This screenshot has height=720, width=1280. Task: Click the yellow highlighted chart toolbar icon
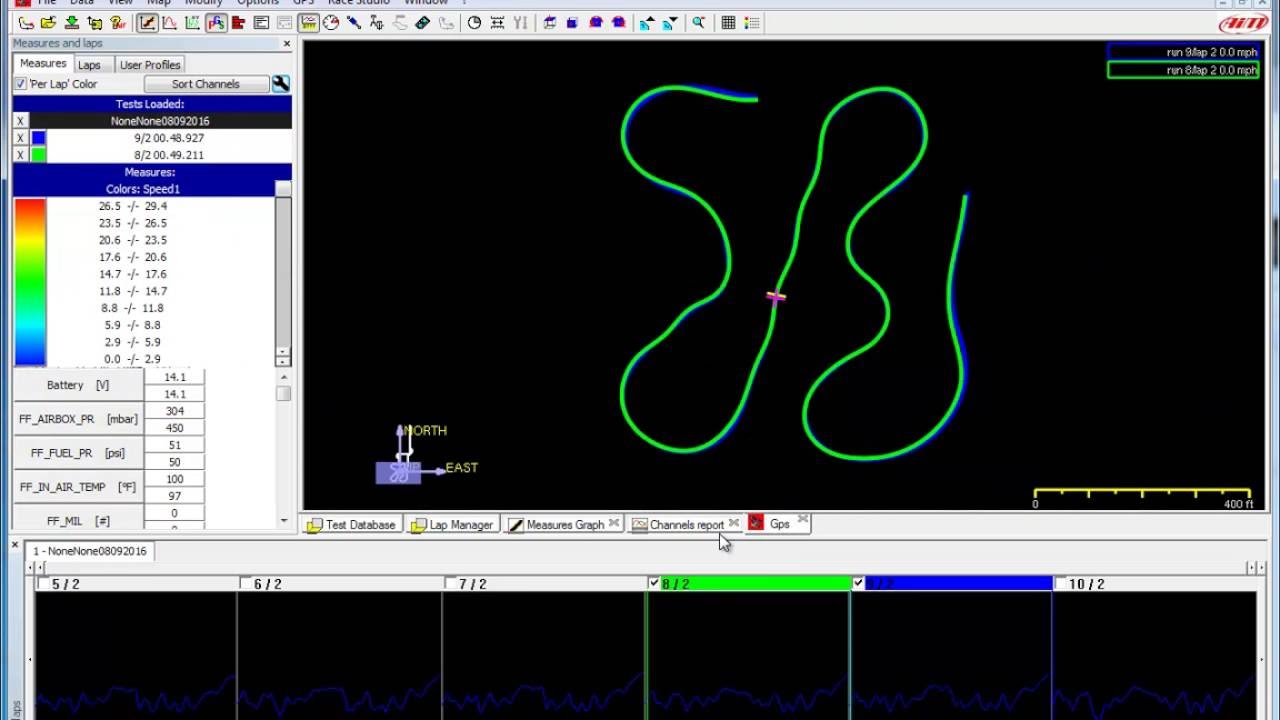coord(308,22)
